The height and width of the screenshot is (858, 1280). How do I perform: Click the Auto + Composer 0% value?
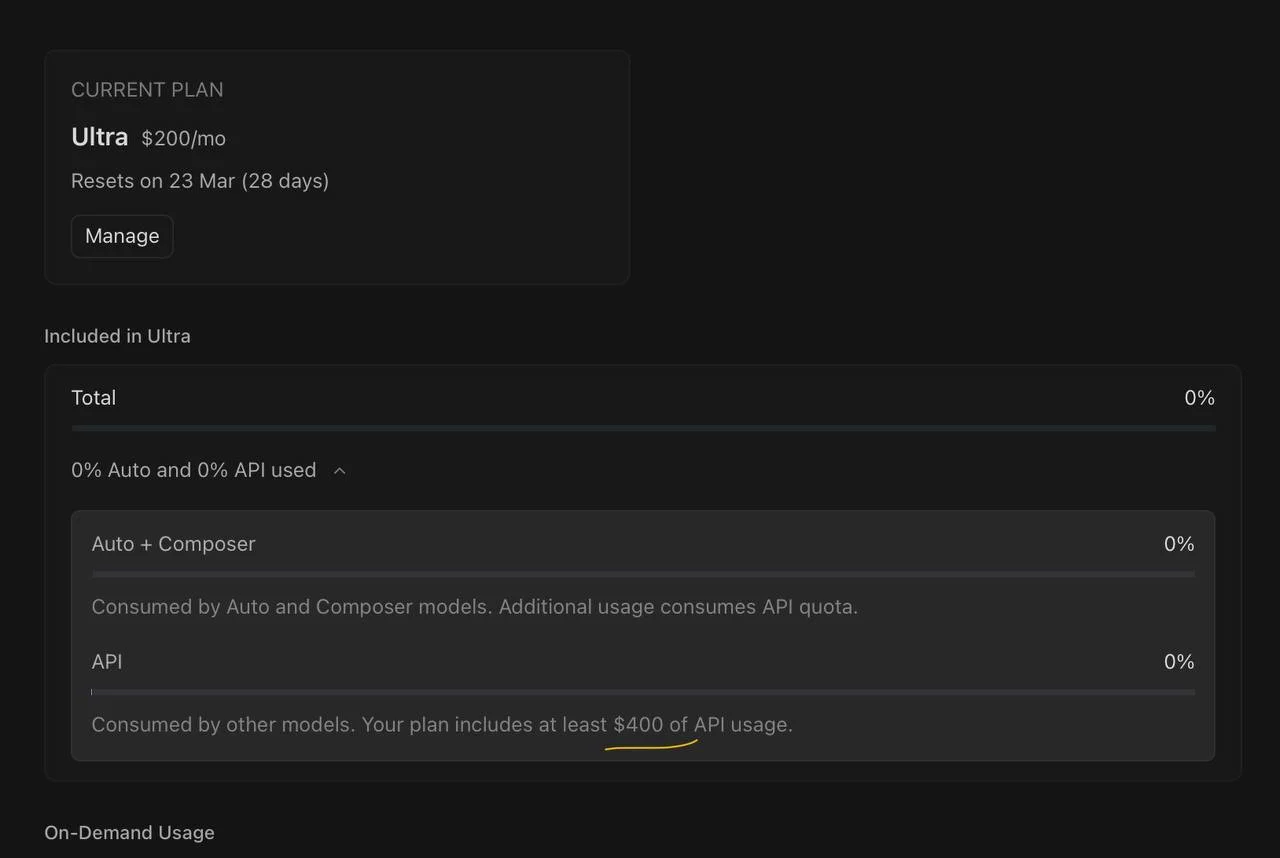pyautogui.click(x=1179, y=544)
